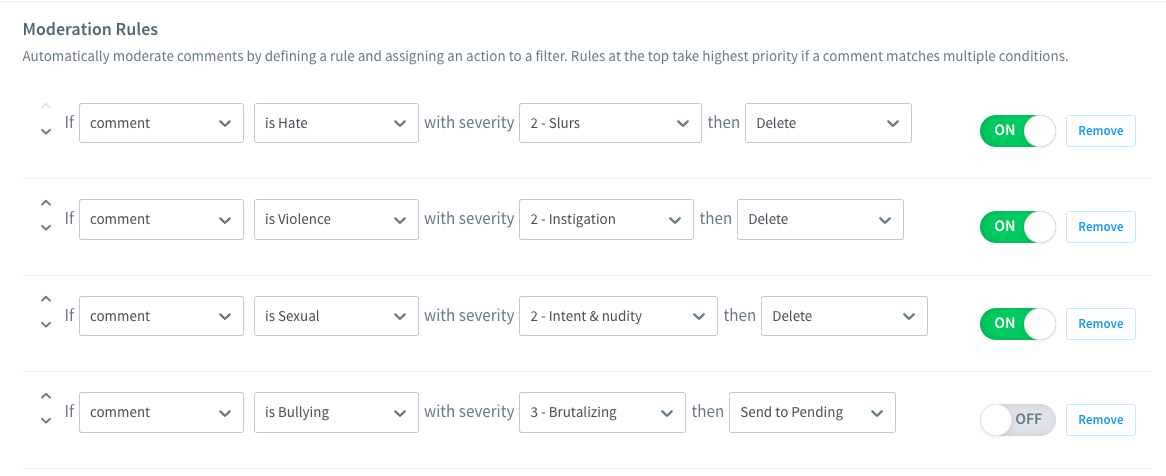Viewport: 1166px width, 476px height.
Task: Move the Violence rule down with arrow
Action: [x=46, y=229]
